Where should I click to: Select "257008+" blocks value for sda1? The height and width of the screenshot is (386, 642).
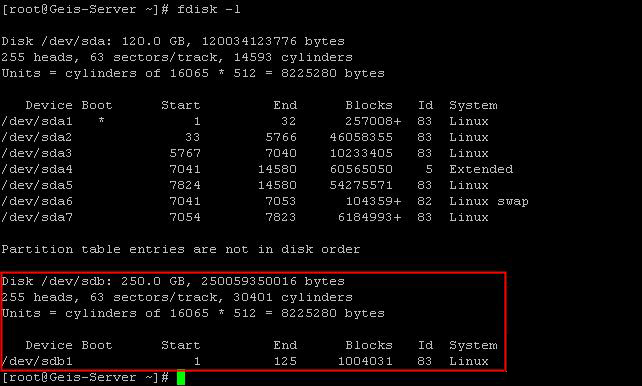(373, 121)
